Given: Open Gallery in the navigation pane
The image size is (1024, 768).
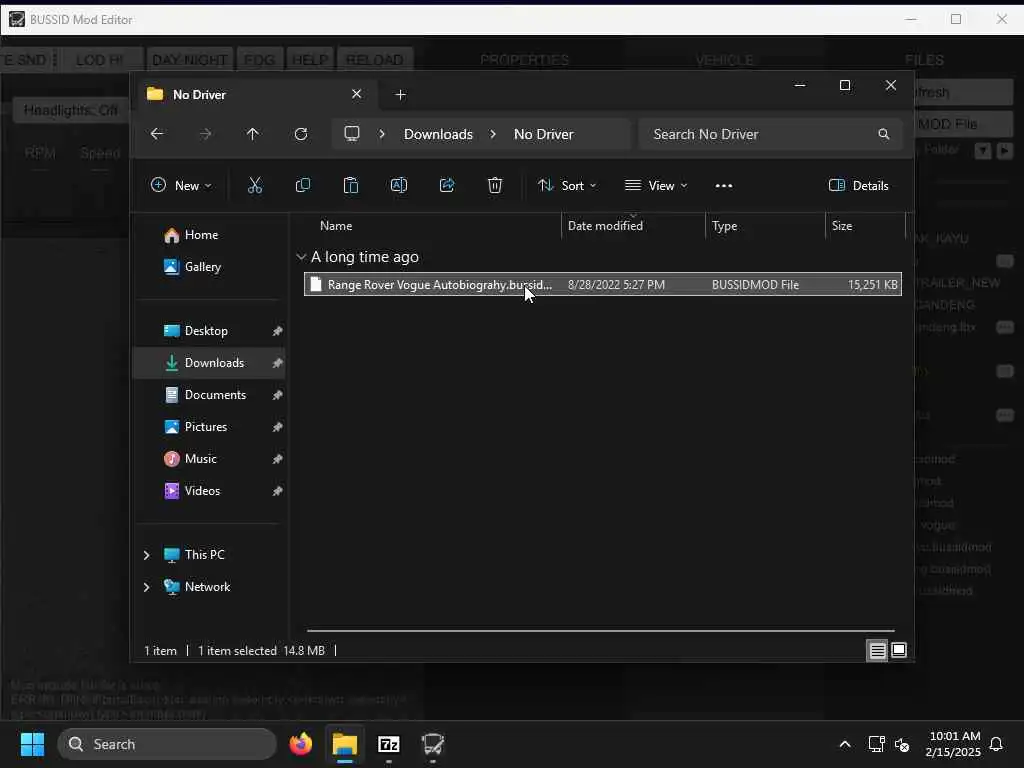Looking at the screenshot, I should (x=202, y=266).
